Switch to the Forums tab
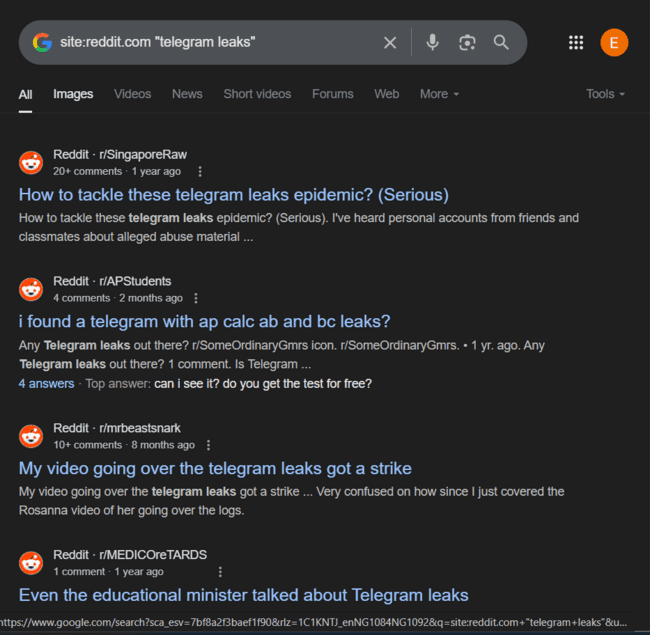The height and width of the screenshot is (635, 650). (x=332, y=94)
